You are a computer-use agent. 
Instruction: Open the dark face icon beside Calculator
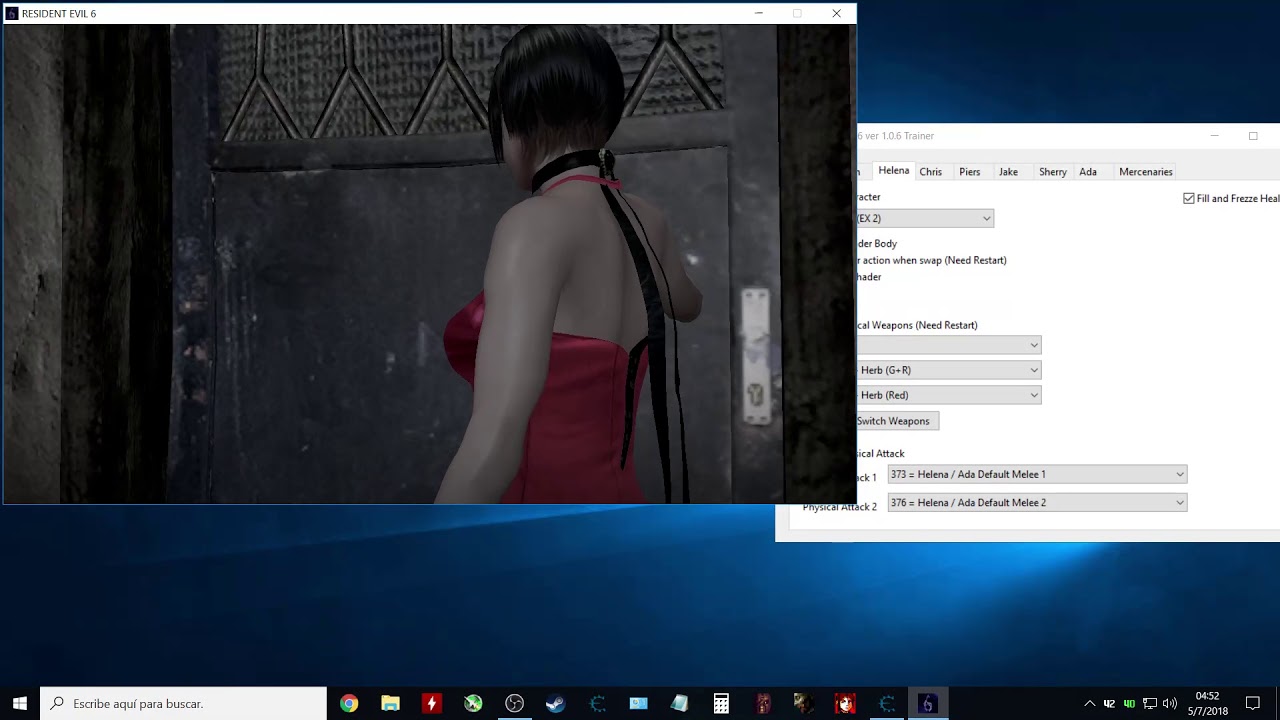tap(763, 704)
